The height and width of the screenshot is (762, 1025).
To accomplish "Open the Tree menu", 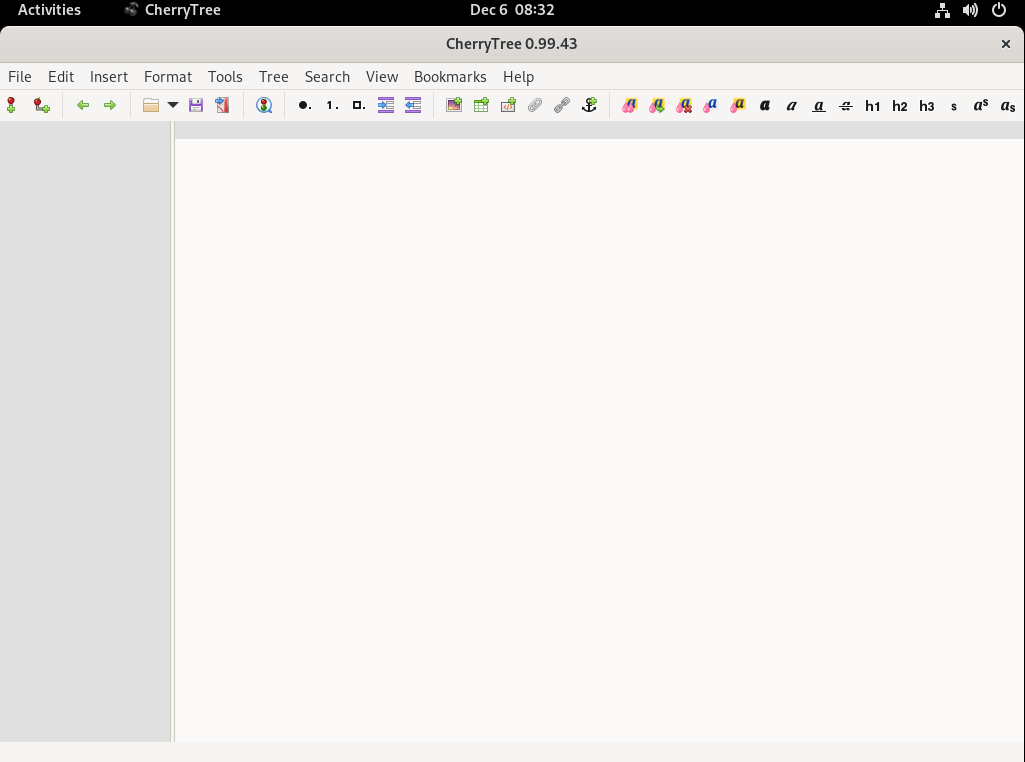I will [273, 77].
